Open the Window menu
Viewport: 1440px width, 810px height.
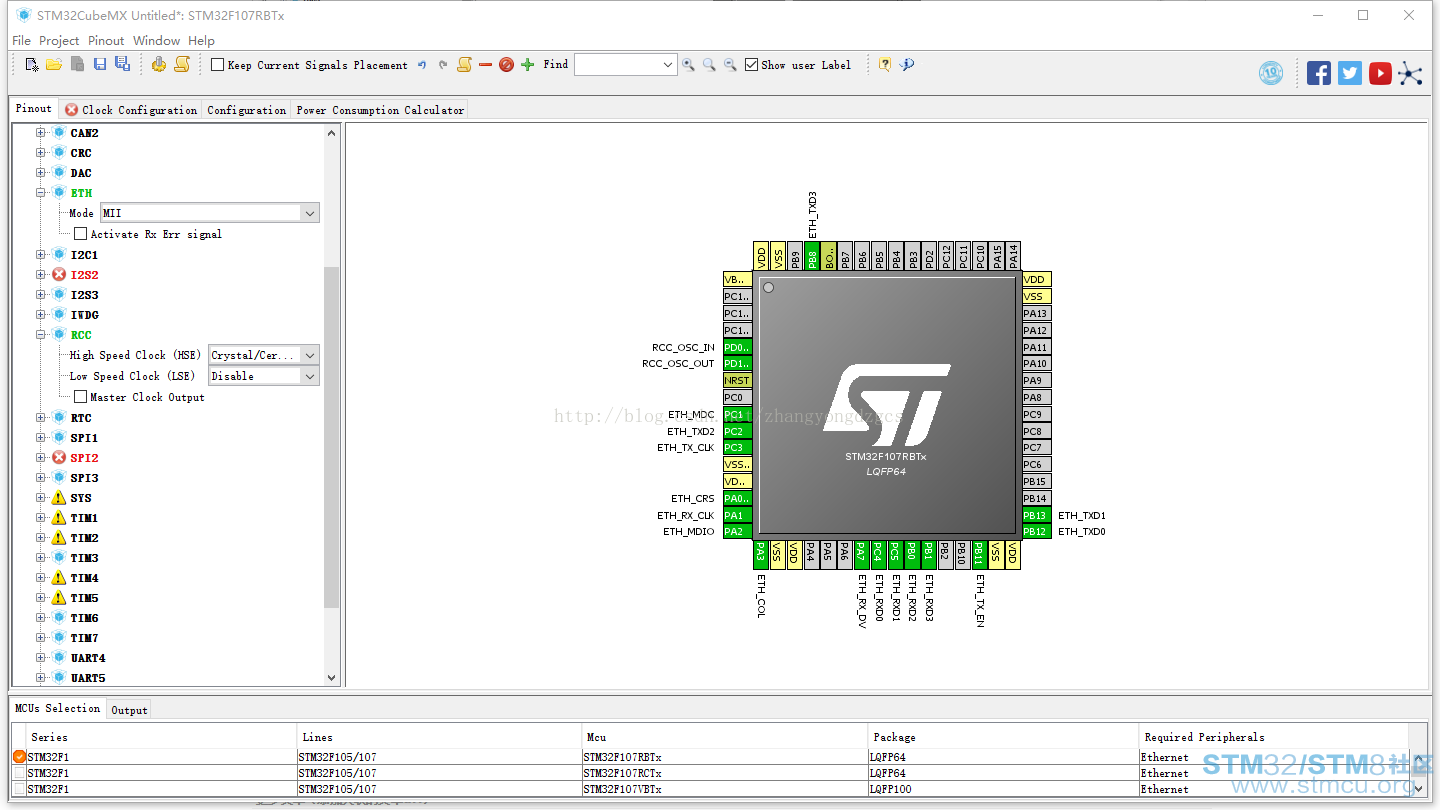[x=156, y=41]
